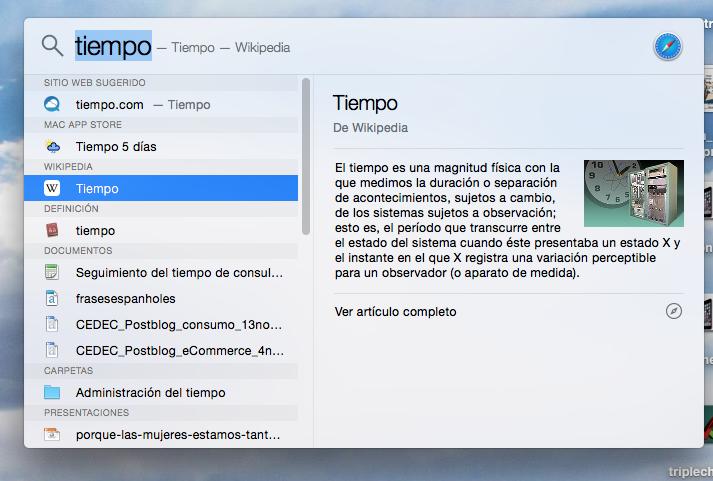
Task: Select the tiempo definition result
Action: 96,230
